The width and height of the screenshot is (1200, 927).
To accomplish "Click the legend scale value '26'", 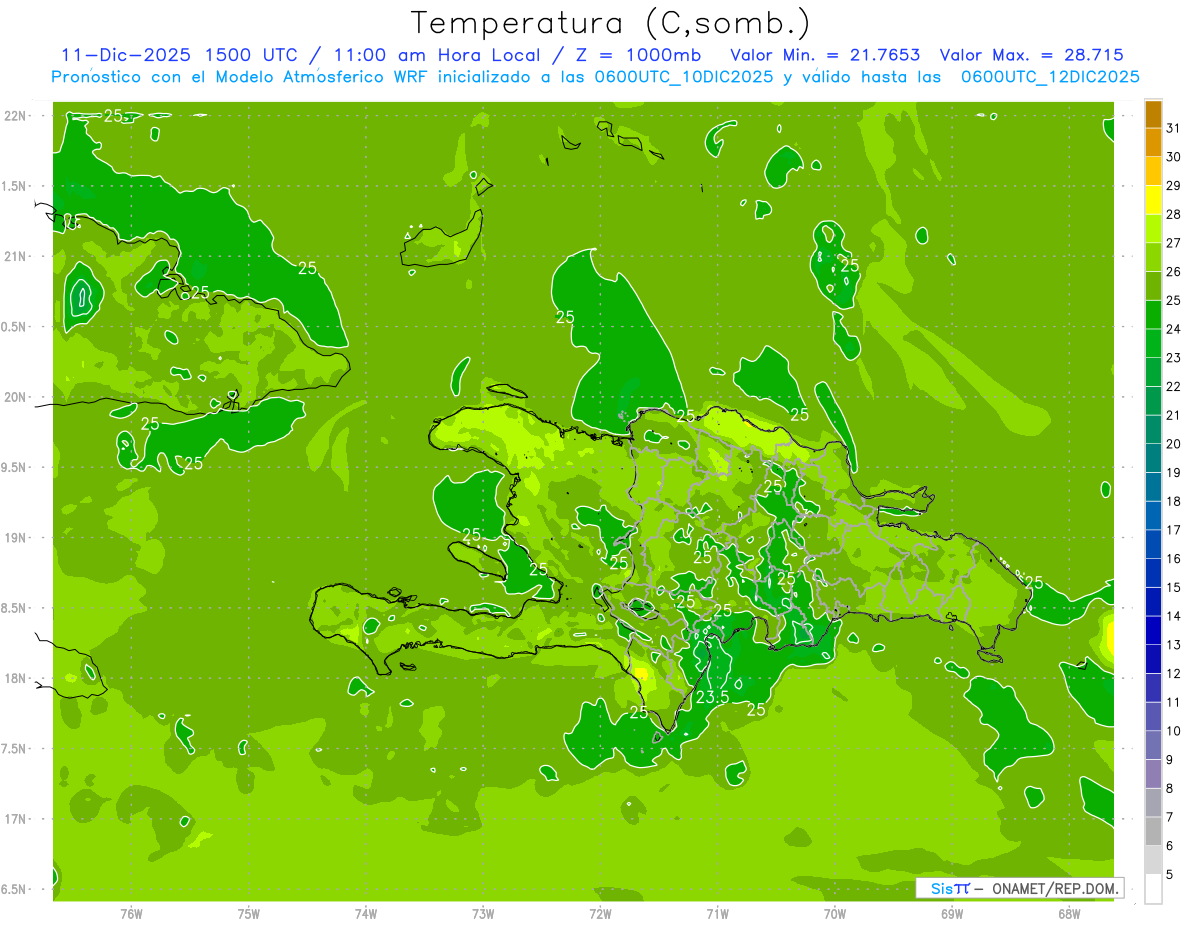I will coord(1173,272).
